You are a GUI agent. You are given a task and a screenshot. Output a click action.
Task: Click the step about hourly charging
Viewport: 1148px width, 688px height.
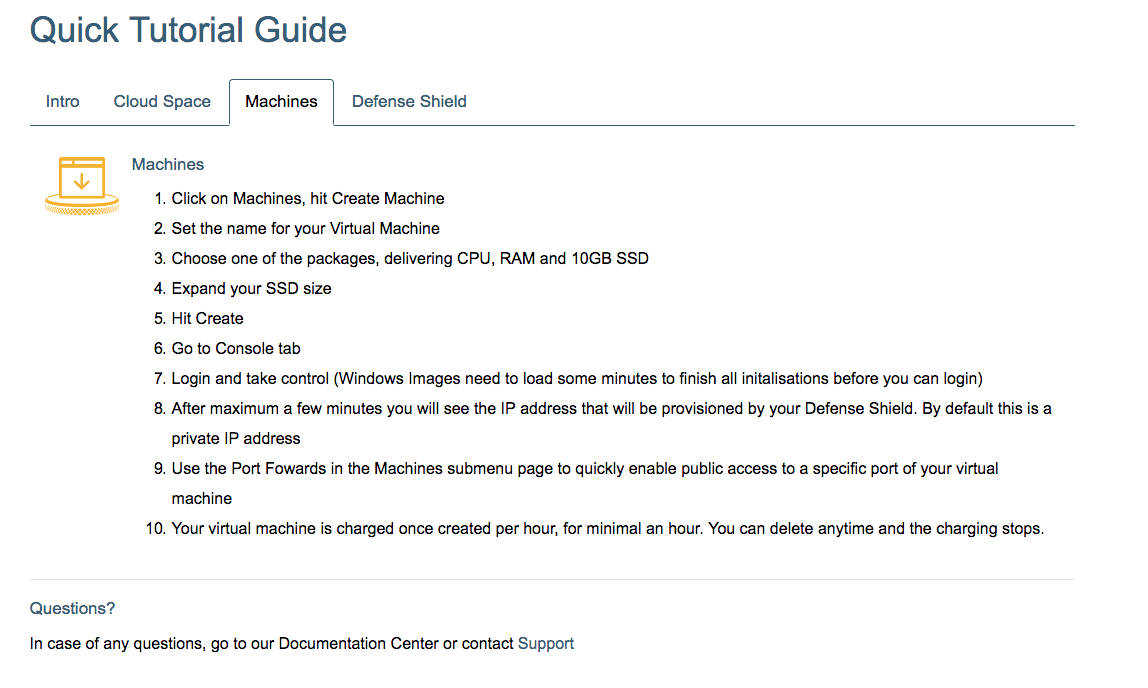(x=607, y=529)
